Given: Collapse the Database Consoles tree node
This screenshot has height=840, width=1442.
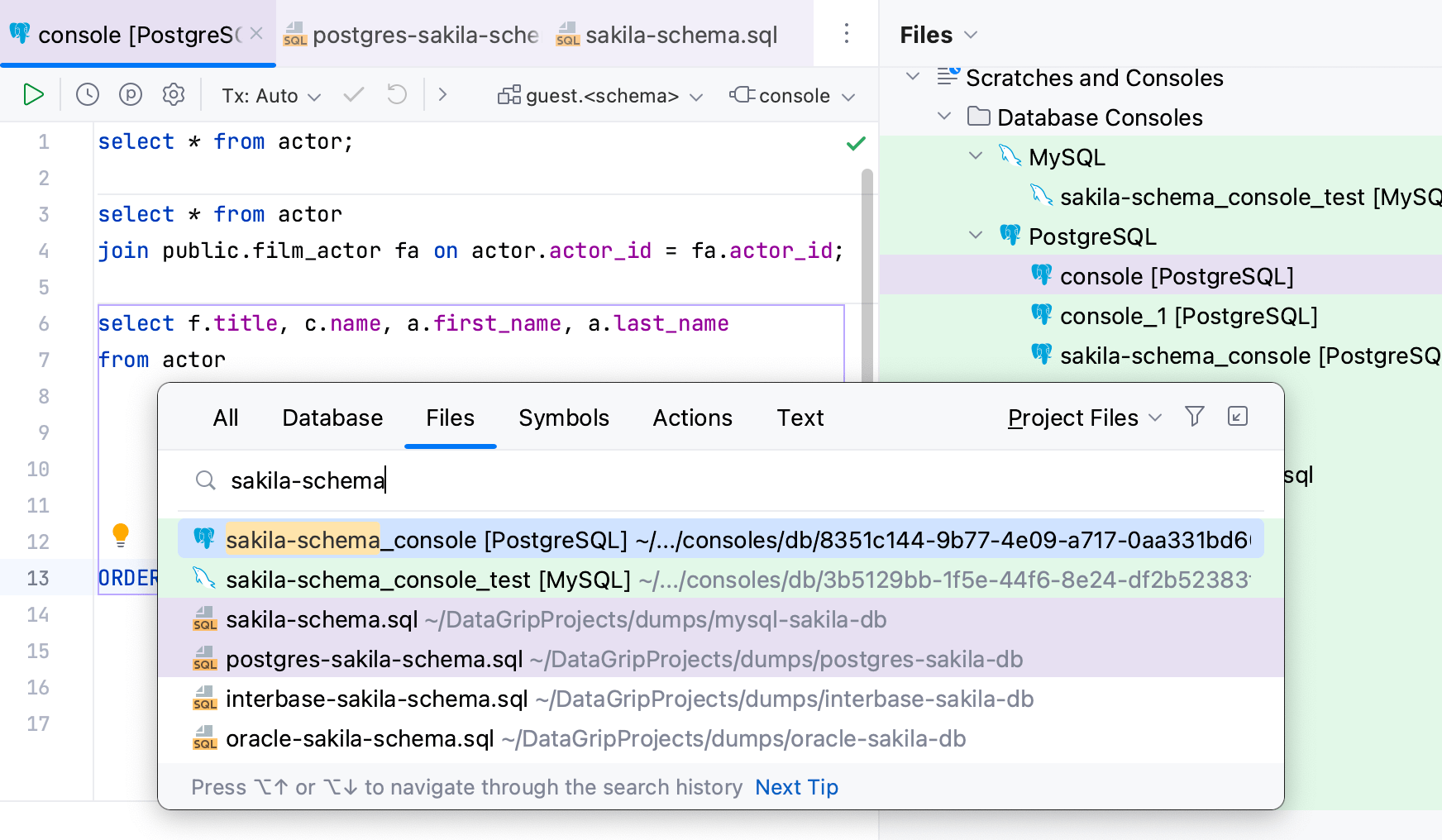Looking at the screenshot, I should [943, 117].
